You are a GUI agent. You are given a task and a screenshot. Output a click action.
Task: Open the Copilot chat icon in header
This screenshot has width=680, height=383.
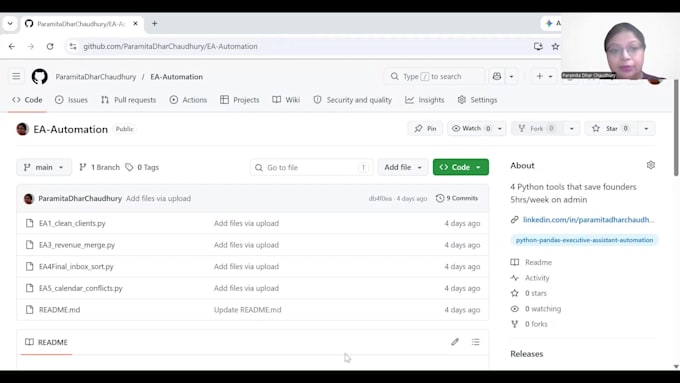[497, 76]
